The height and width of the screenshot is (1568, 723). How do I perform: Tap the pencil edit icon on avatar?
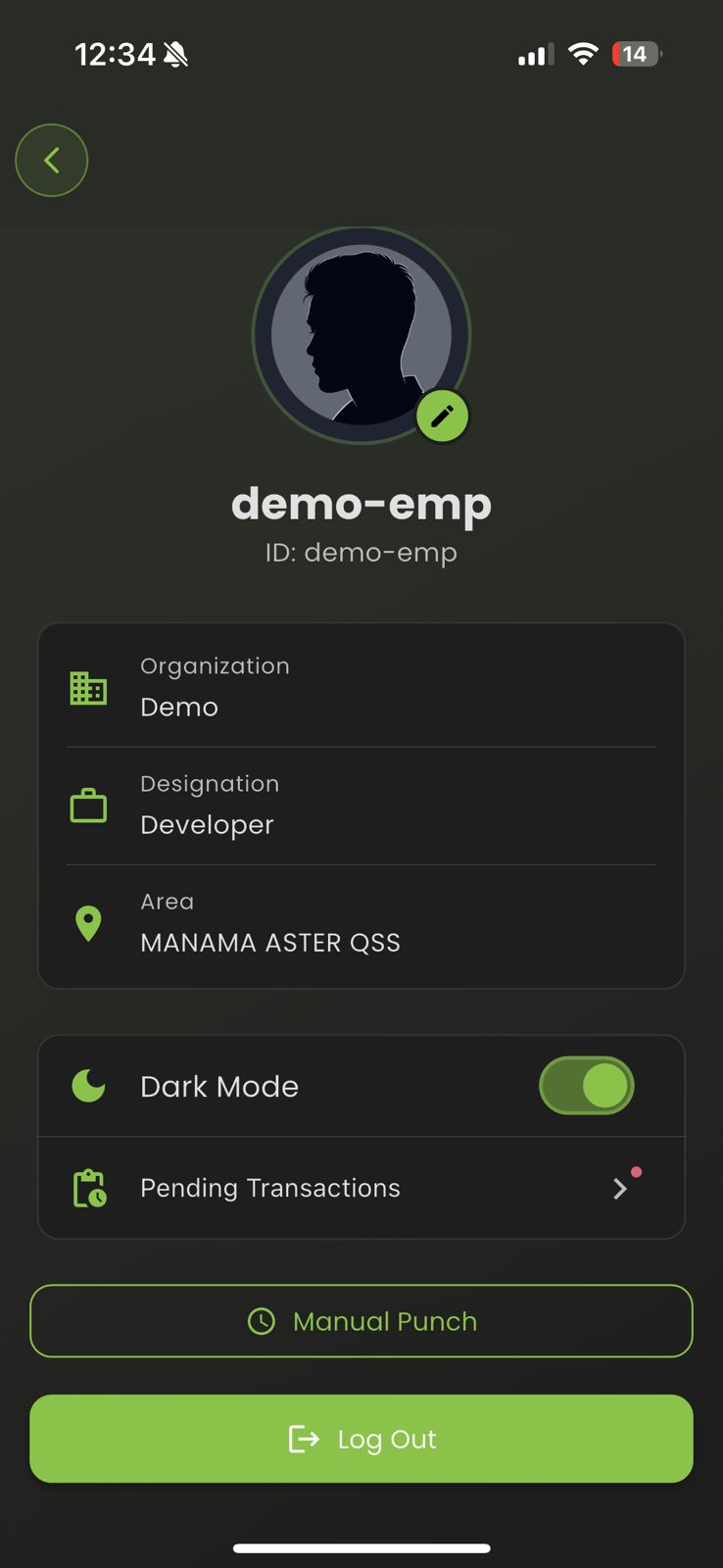[x=442, y=416]
